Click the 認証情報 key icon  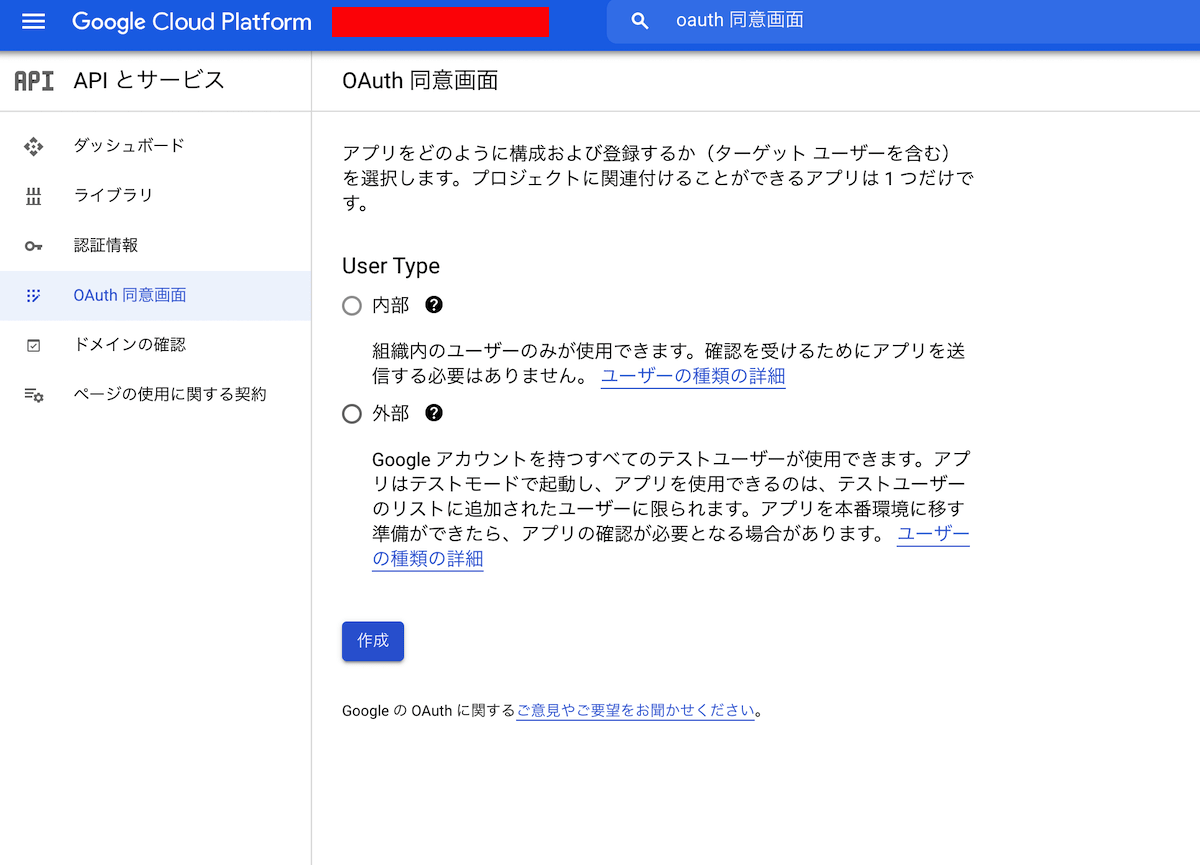point(34,246)
